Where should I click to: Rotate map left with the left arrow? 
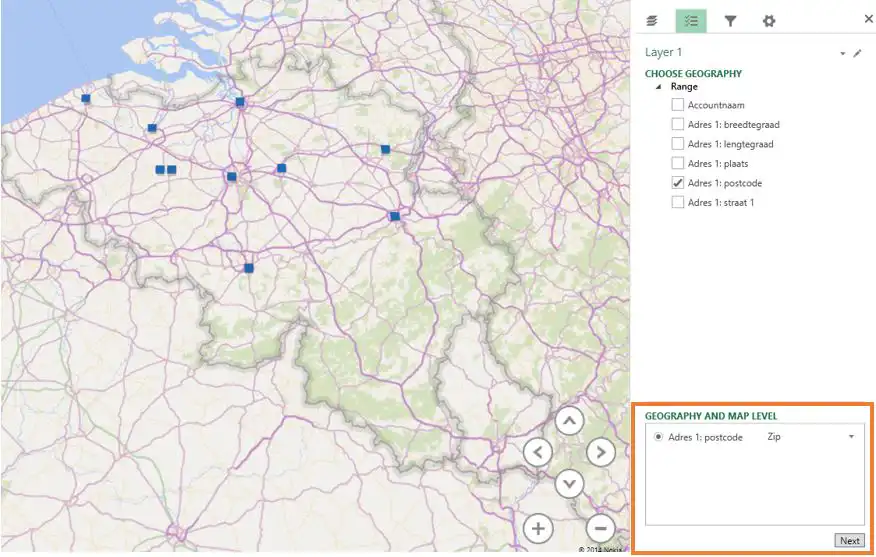(538, 452)
